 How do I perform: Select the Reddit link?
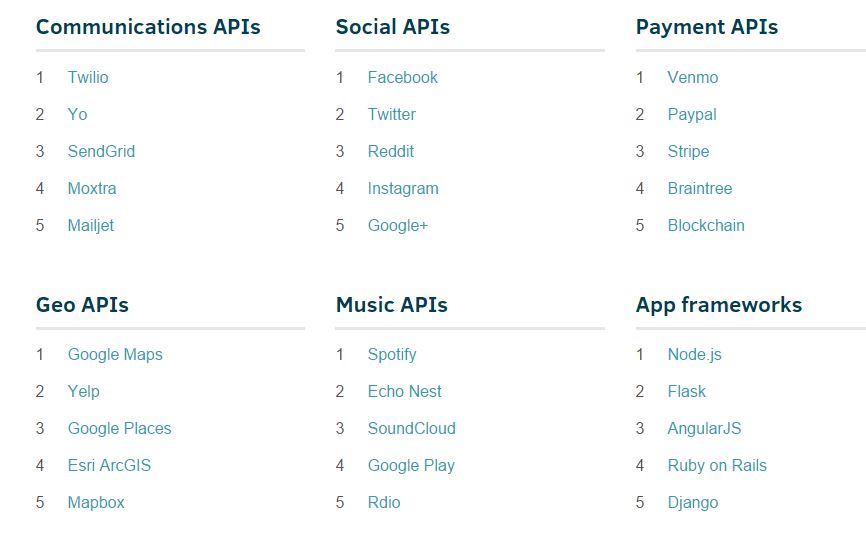click(x=390, y=151)
